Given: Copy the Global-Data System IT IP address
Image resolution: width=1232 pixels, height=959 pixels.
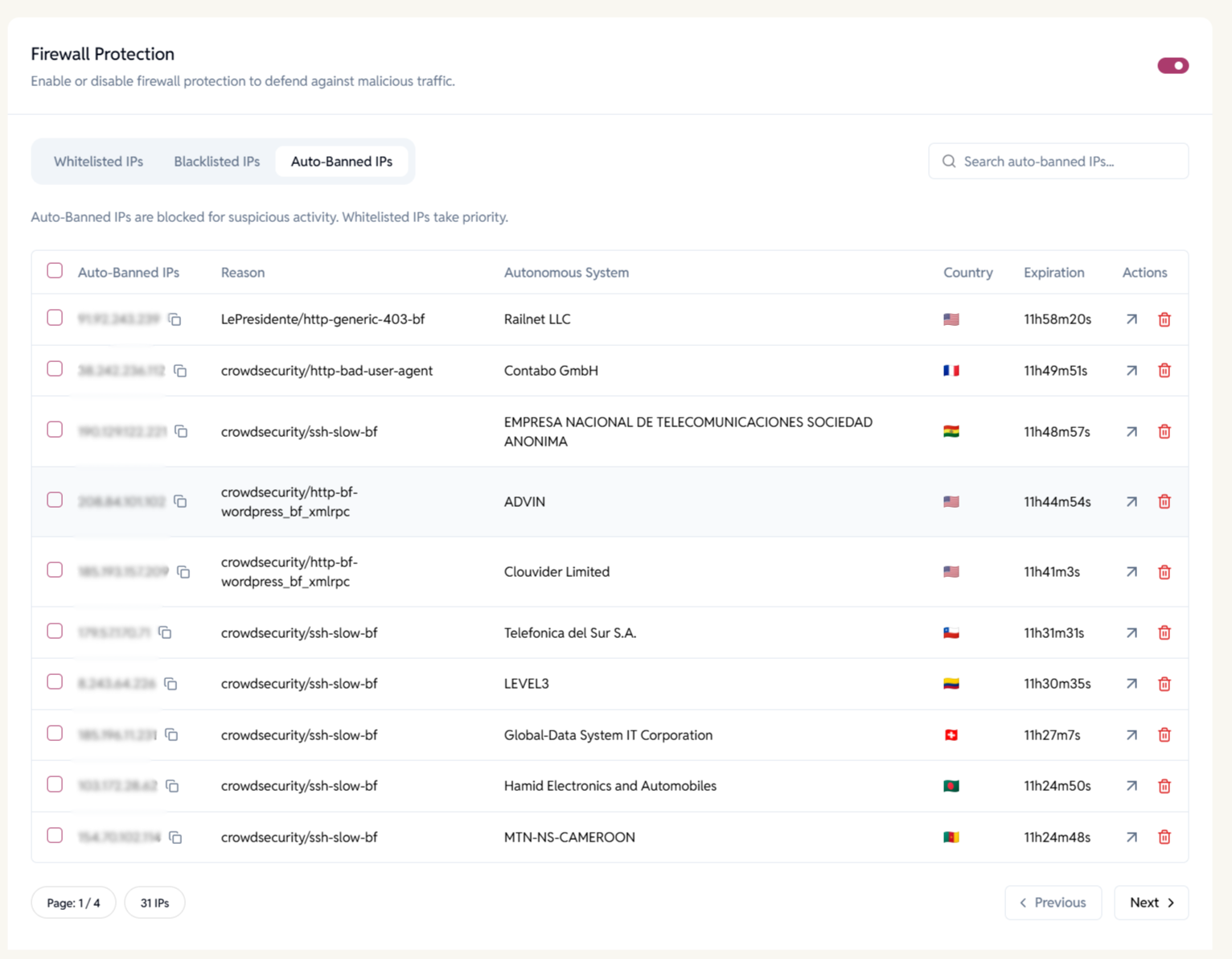Looking at the screenshot, I should pos(170,735).
